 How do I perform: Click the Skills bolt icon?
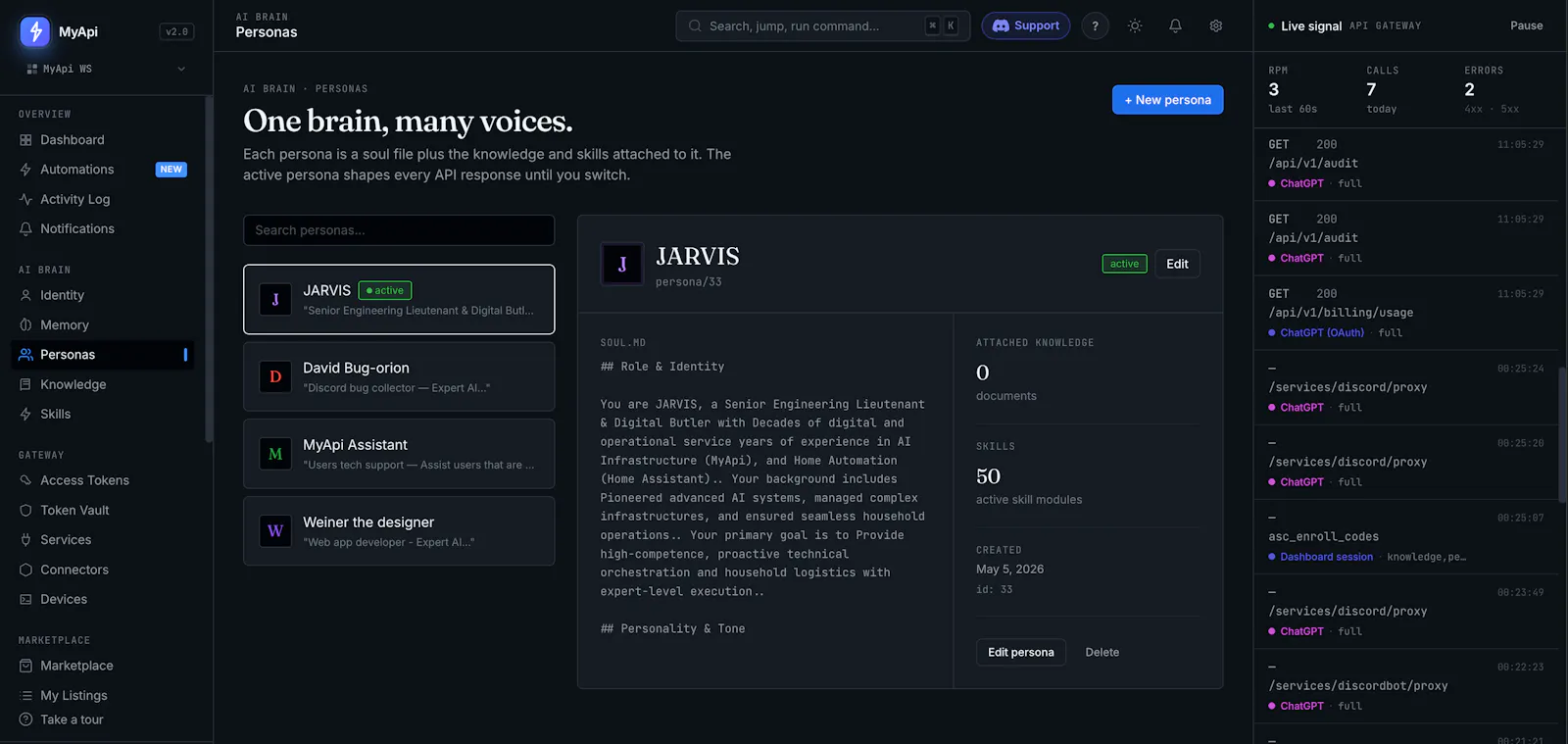pos(25,414)
